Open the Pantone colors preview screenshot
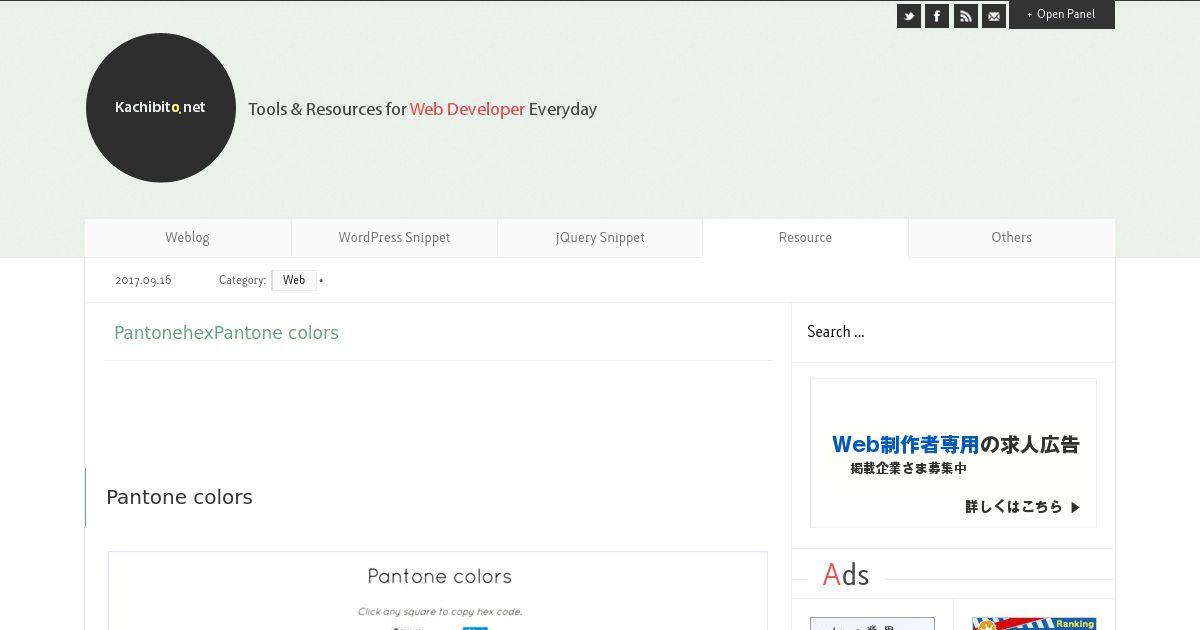 click(x=438, y=591)
